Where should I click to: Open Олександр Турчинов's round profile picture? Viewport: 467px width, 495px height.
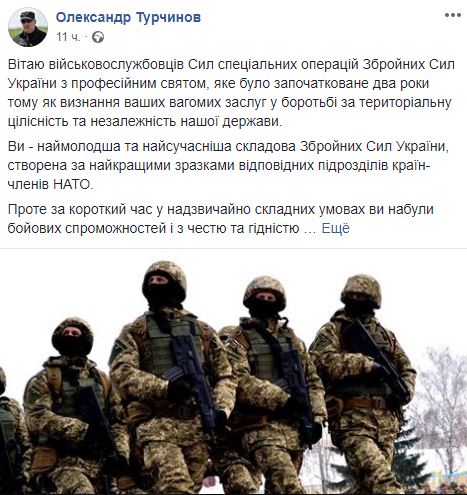tap(28, 27)
